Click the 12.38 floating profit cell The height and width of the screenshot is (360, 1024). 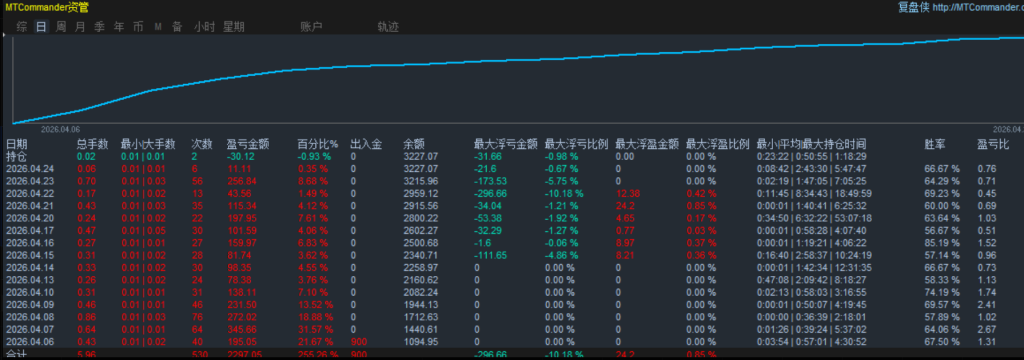tap(627, 193)
